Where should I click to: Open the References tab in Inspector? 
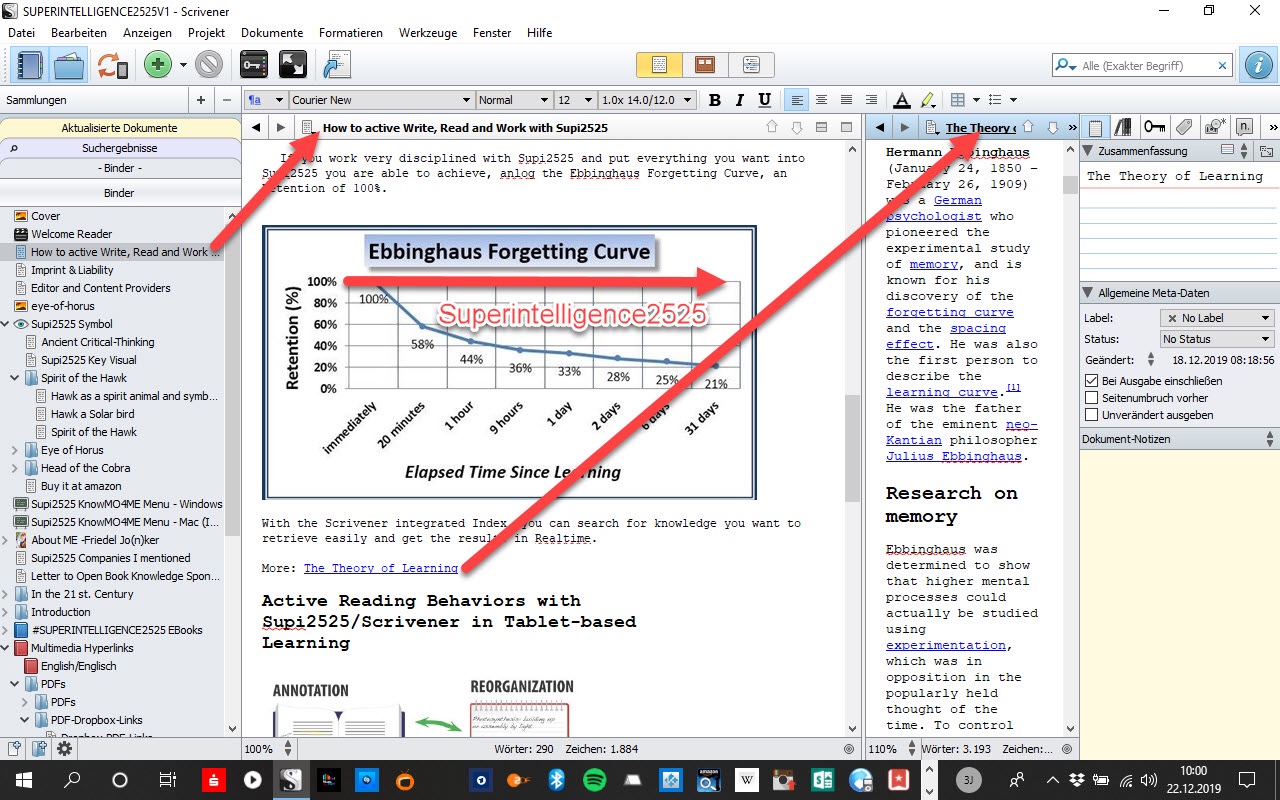pyautogui.click(x=1124, y=127)
